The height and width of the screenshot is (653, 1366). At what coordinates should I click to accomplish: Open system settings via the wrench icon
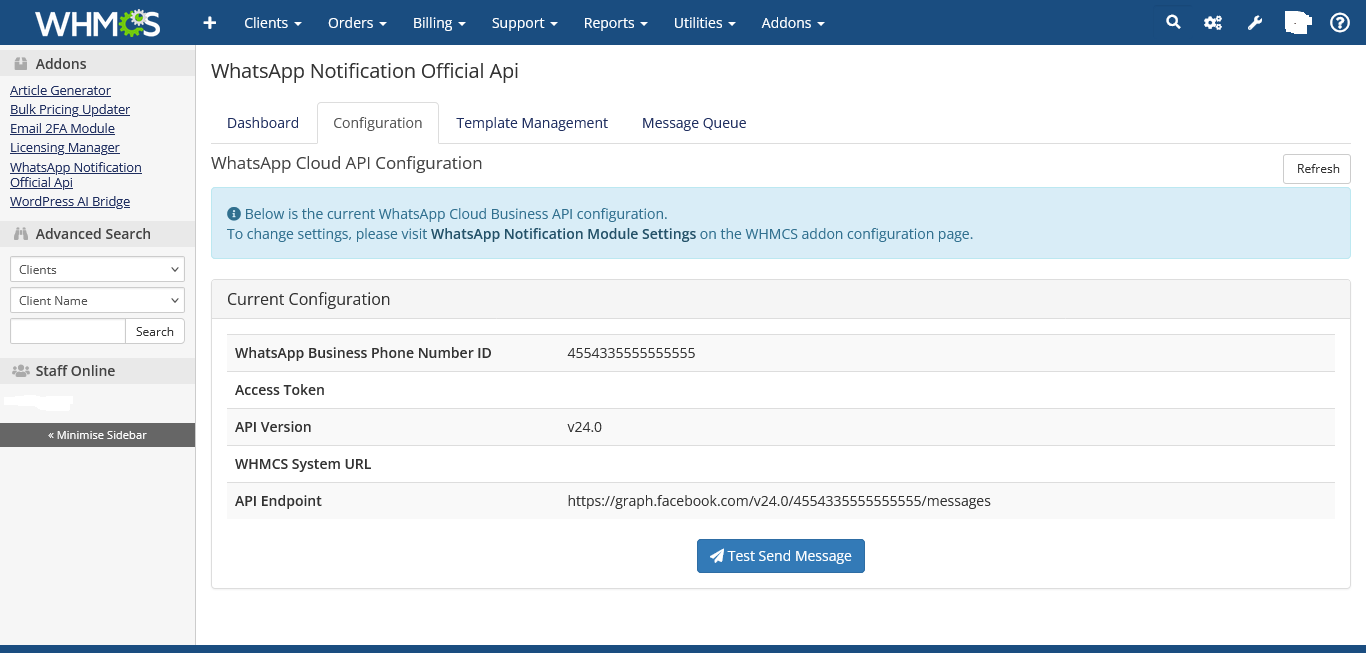pos(1254,22)
